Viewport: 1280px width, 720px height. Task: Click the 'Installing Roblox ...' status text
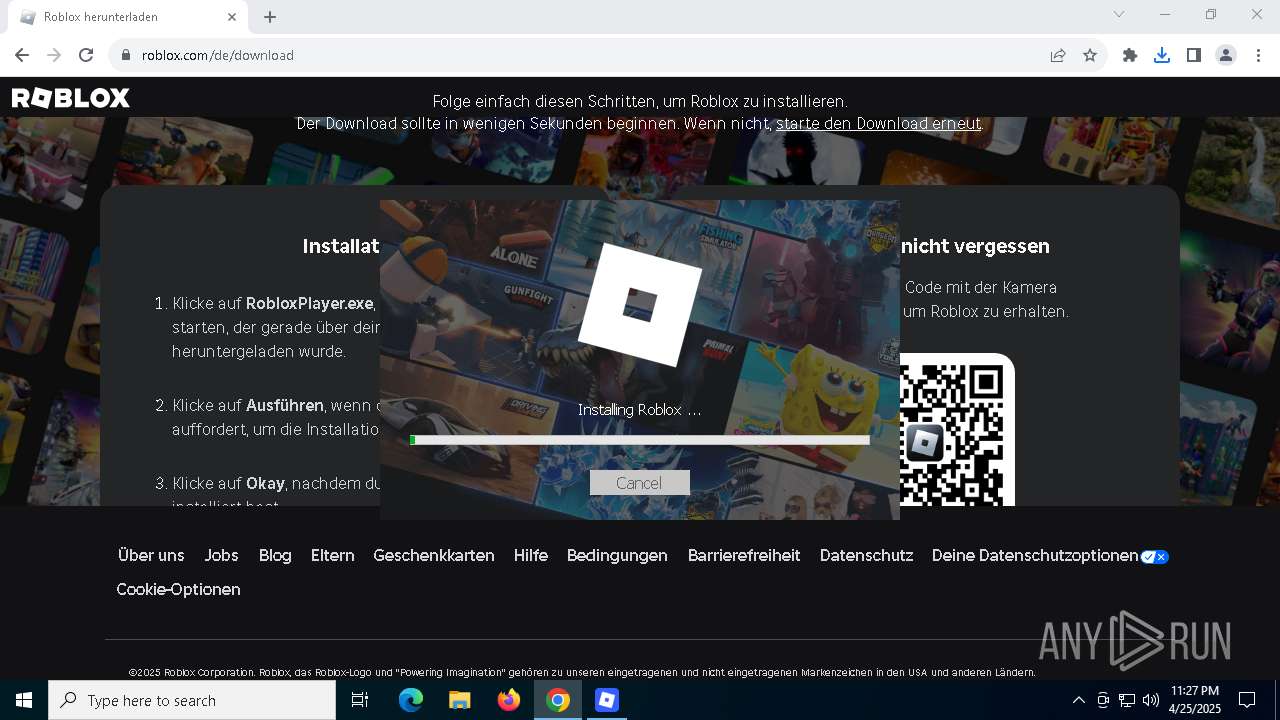639,410
